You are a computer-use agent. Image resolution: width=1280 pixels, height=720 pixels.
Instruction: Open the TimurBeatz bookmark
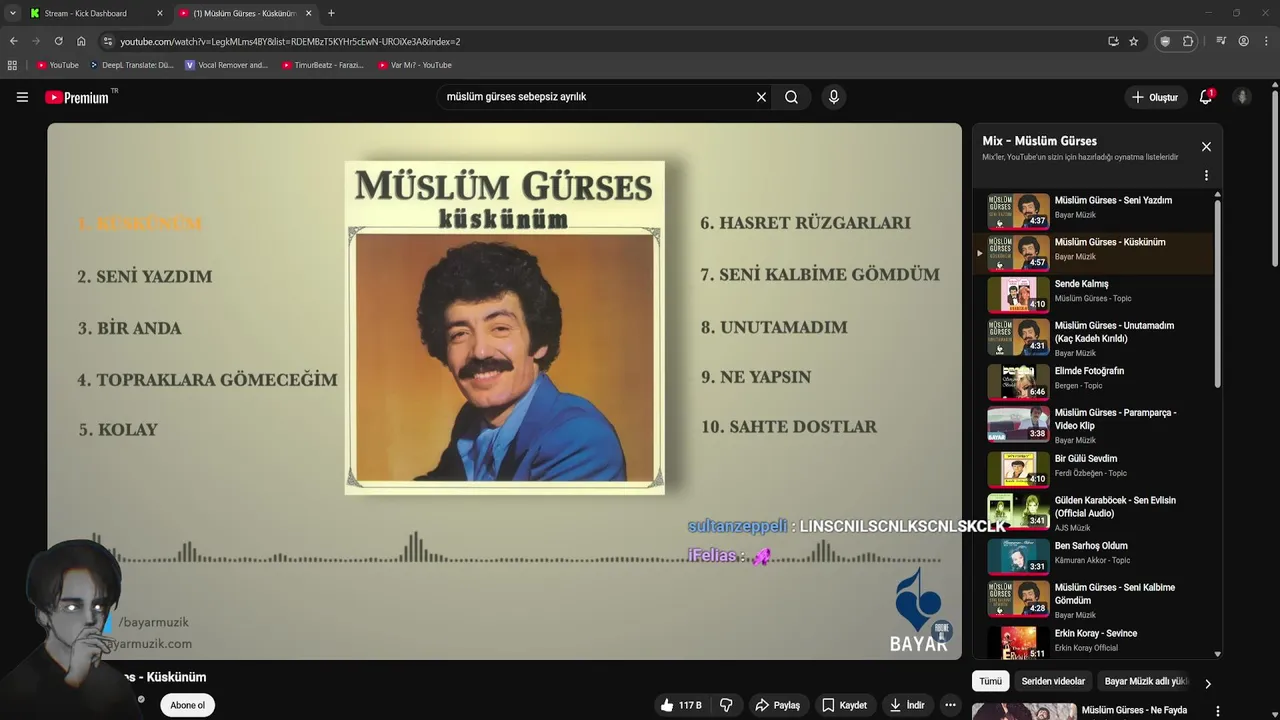coord(322,65)
